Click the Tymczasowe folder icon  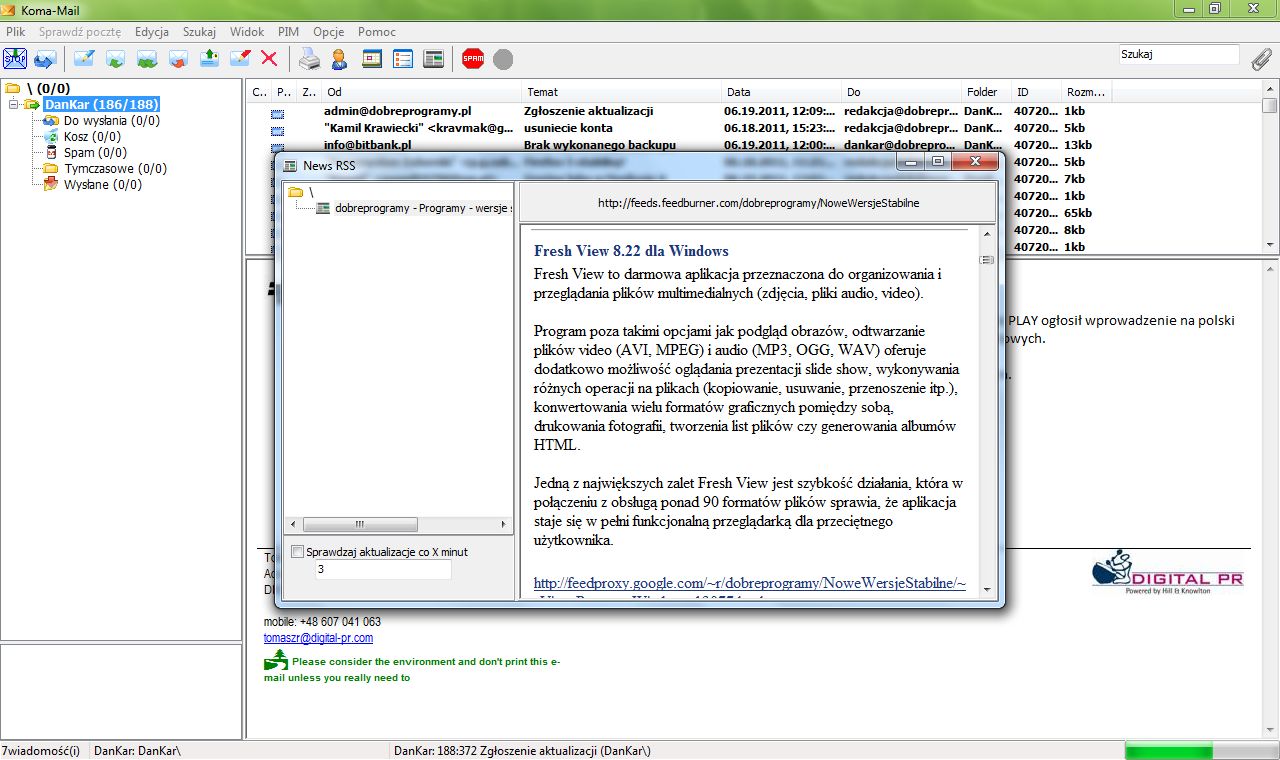(x=51, y=169)
